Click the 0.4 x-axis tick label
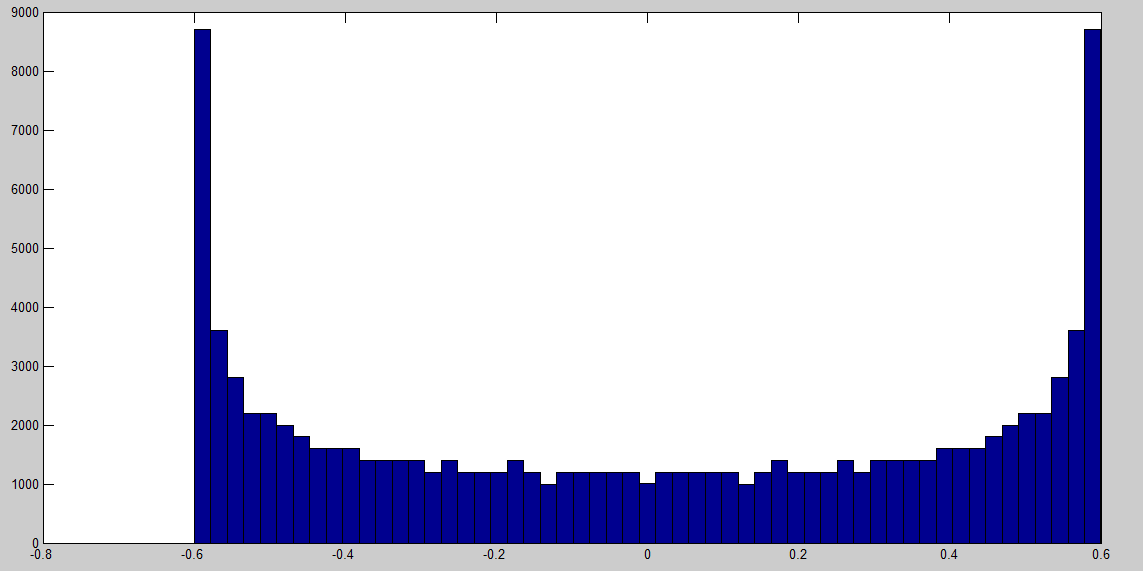The image size is (1143, 571). (949, 555)
